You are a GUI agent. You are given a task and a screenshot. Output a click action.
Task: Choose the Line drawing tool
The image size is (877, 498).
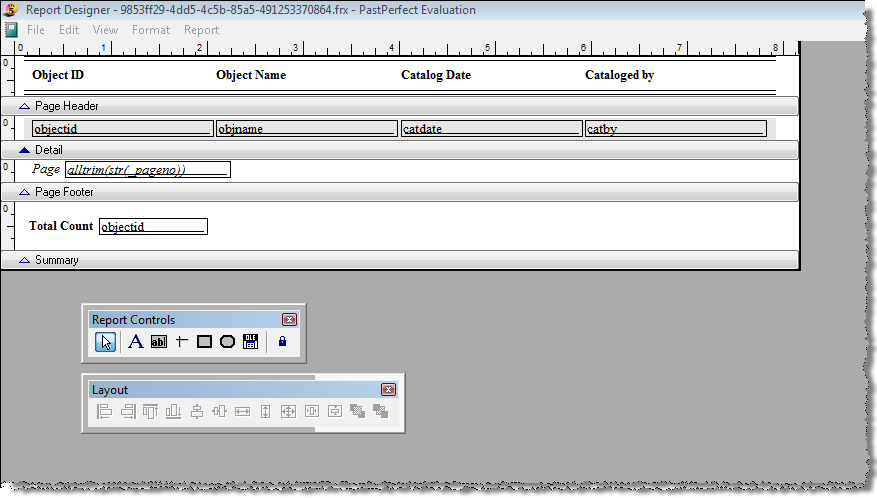182,341
